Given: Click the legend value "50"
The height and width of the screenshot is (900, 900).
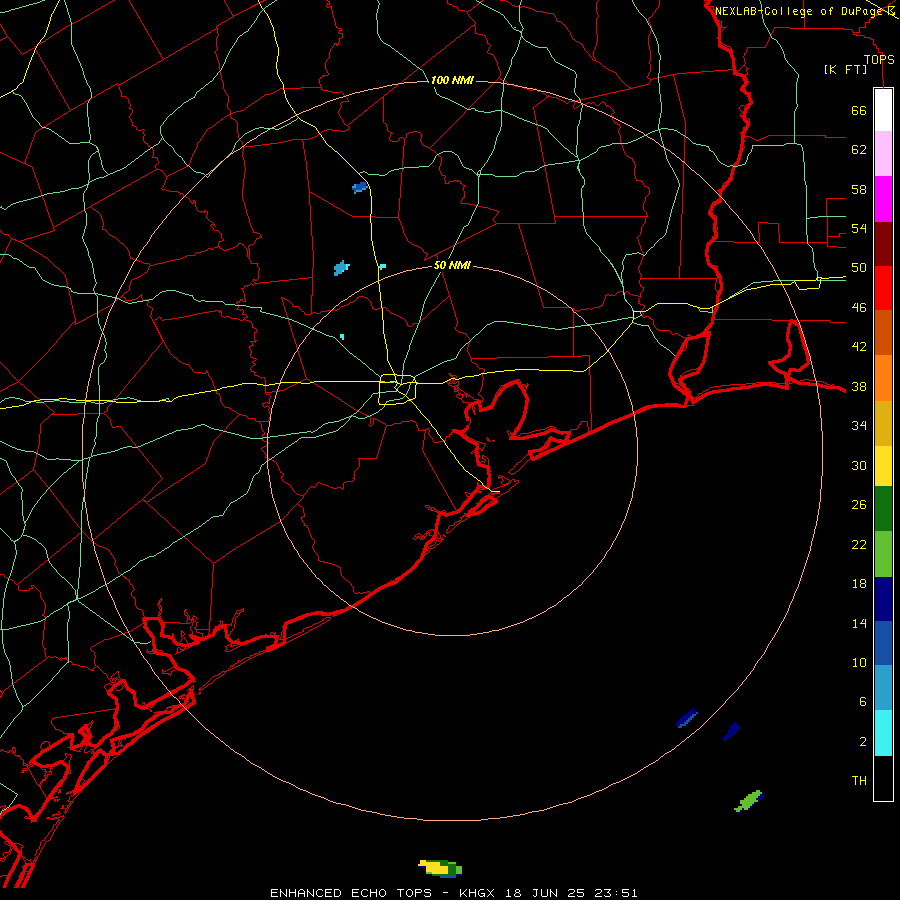Looking at the screenshot, I should 859,268.
